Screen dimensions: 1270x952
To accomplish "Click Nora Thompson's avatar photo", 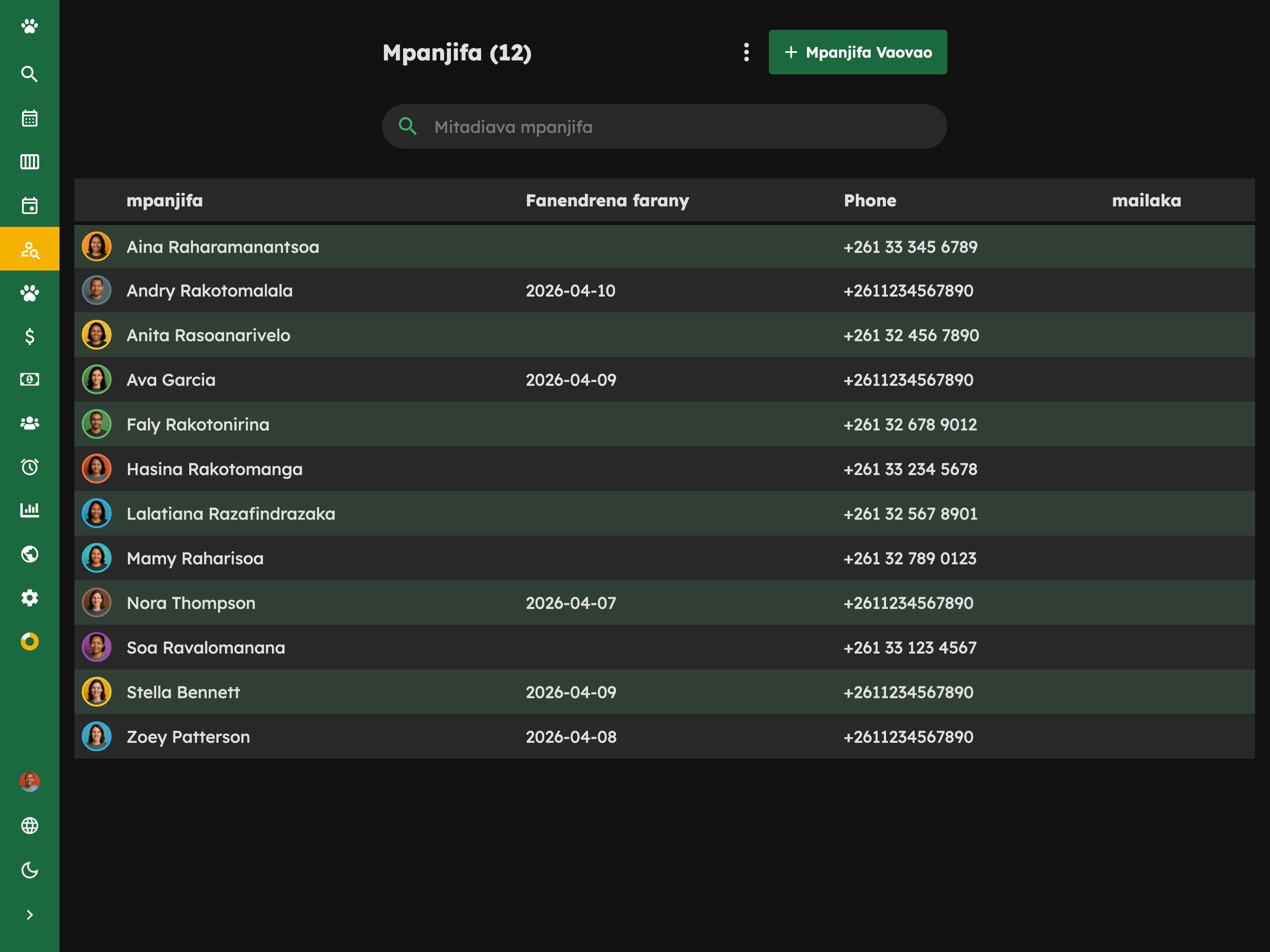I will coord(96,602).
